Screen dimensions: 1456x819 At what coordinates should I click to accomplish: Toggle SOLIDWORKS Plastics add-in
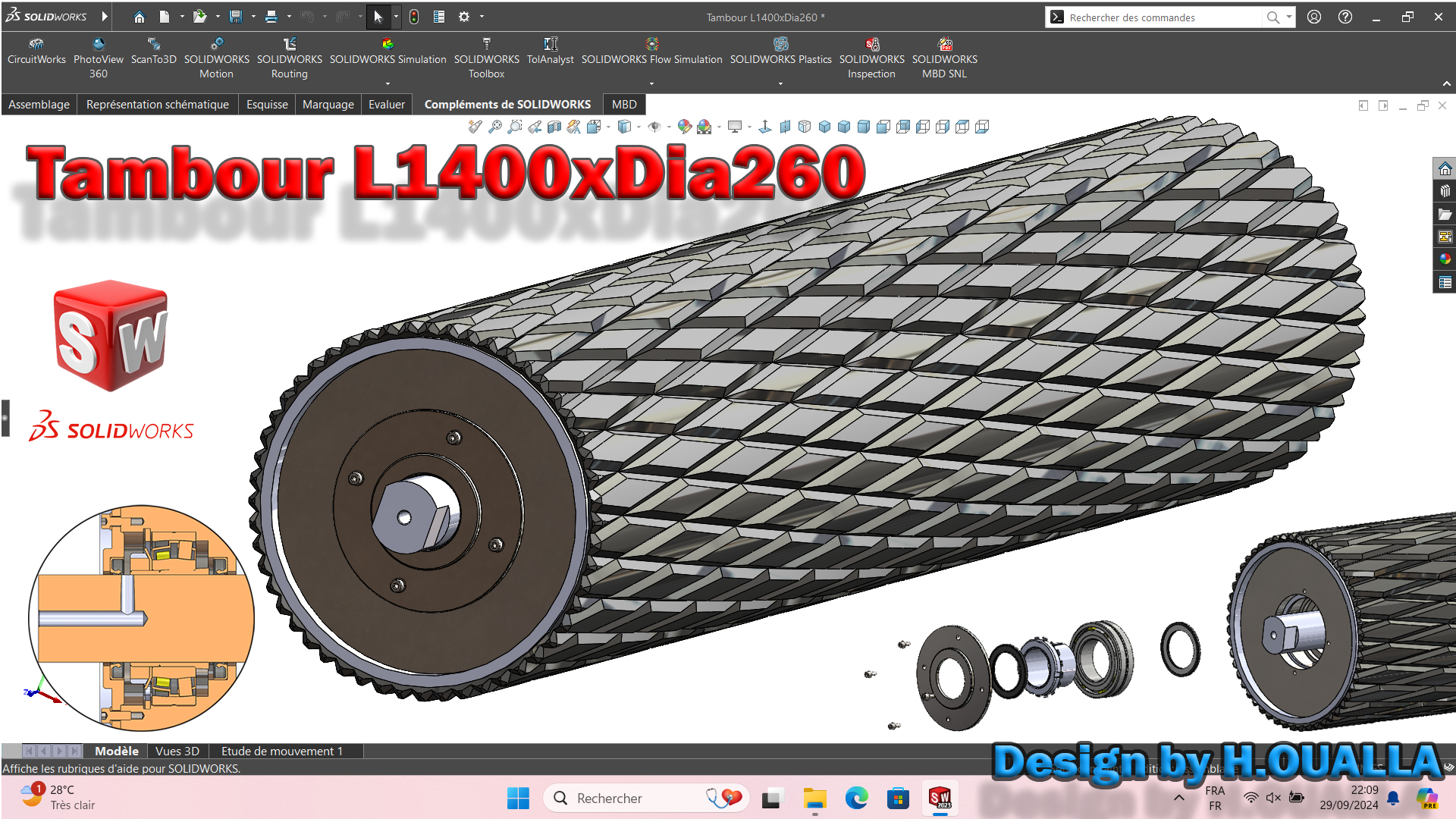[x=781, y=52]
